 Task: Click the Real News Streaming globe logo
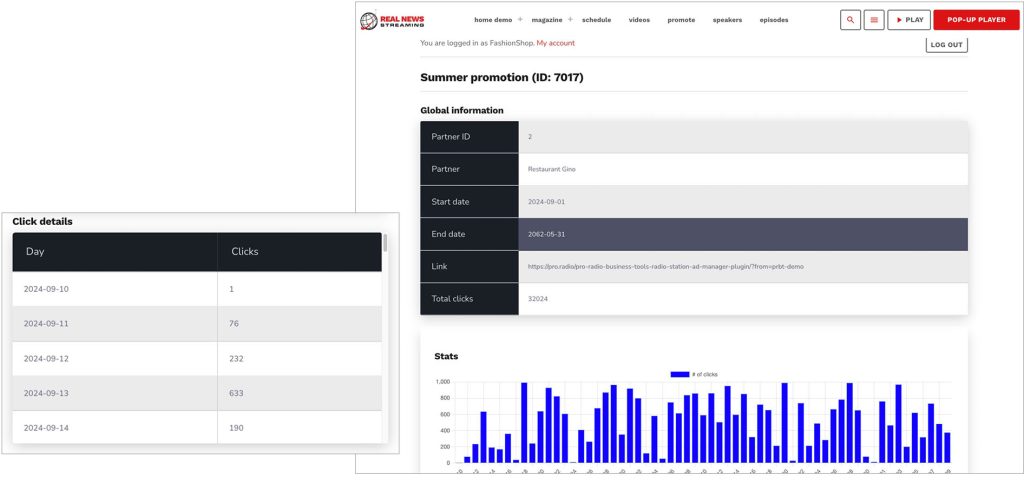369,20
